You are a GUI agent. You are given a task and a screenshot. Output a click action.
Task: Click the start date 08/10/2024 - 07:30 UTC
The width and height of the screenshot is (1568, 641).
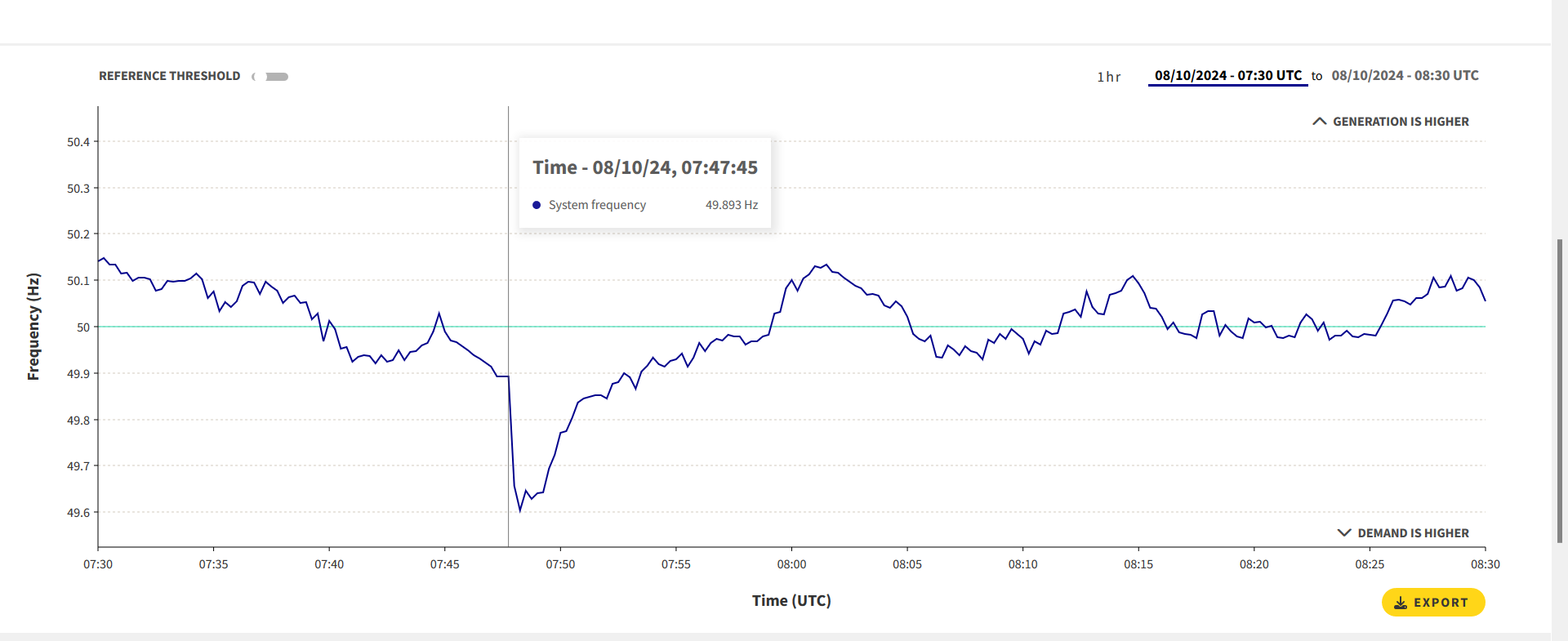click(1227, 76)
